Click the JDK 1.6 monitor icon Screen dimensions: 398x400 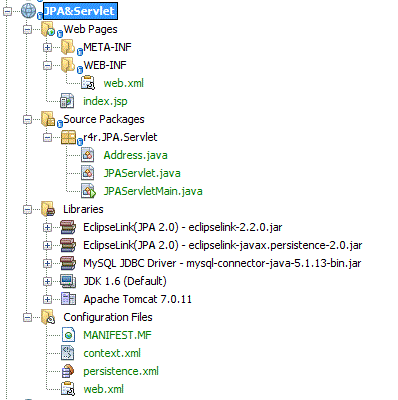pyautogui.click(x=68, y=281)
